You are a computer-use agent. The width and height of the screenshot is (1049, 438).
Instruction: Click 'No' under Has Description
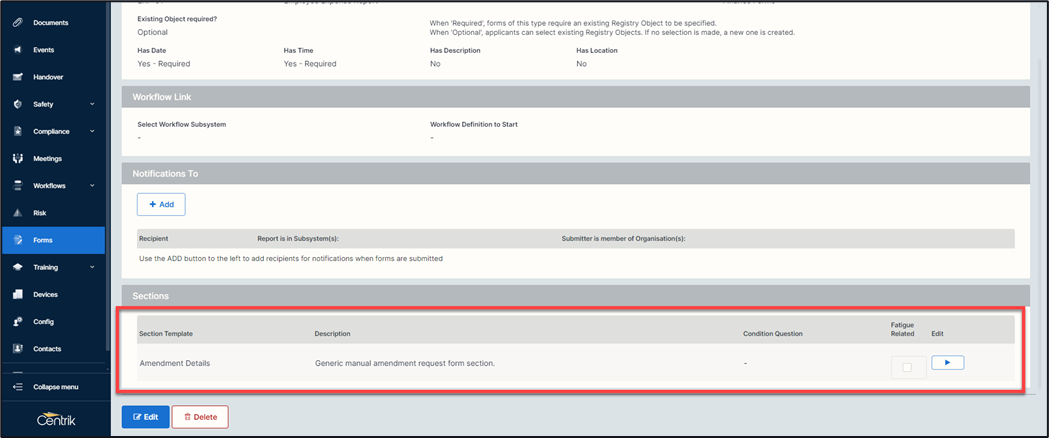coord(435,64)
